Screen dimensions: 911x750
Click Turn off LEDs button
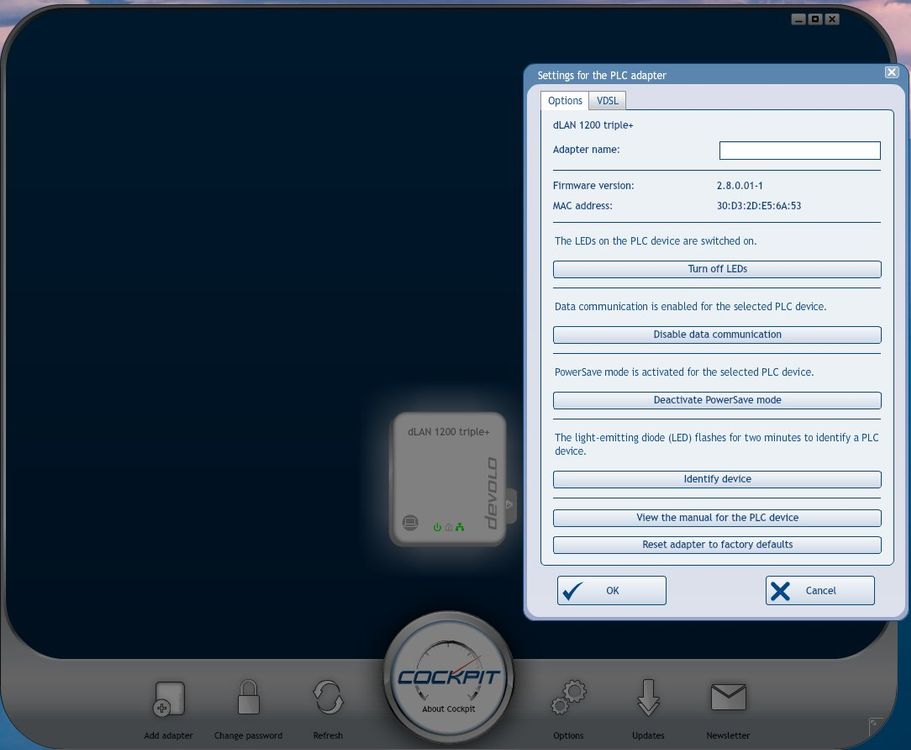717,269
